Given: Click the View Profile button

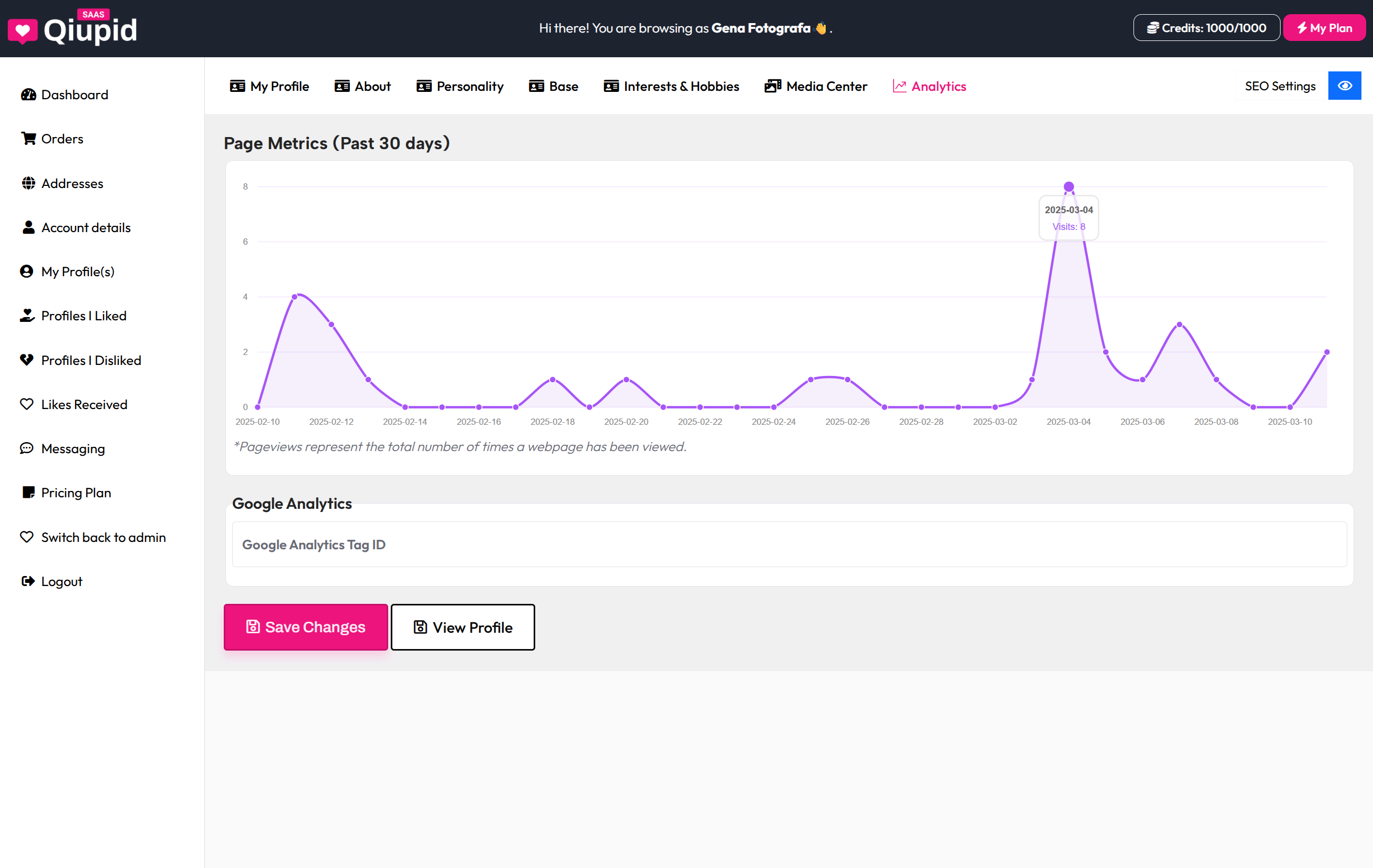Looking at the screenshot, I should click(x=462, y=627).
